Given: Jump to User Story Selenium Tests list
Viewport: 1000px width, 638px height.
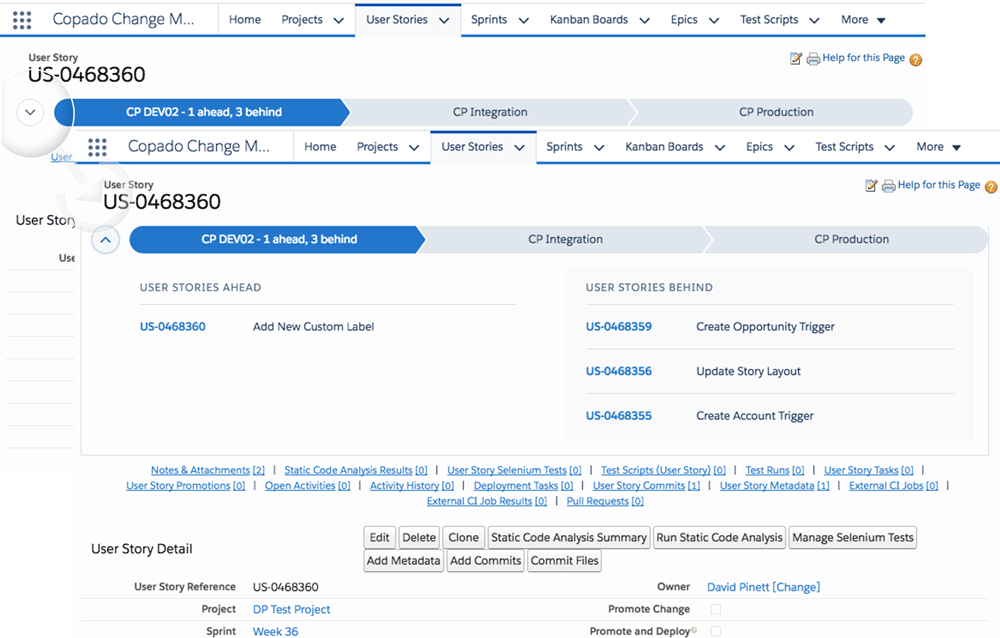Looking at the screenshot, I should point(514,470).
